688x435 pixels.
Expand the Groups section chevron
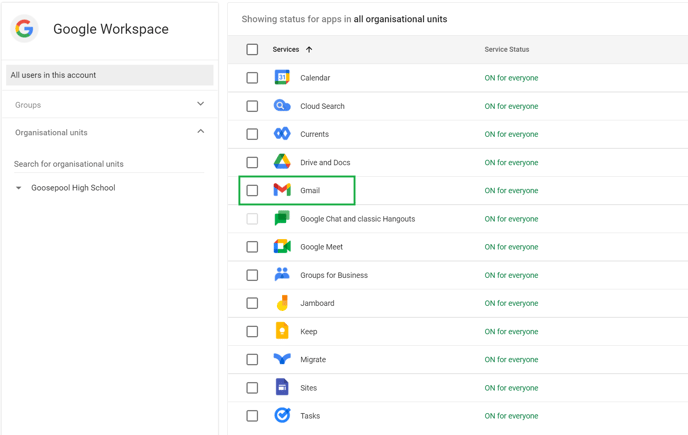201,104
